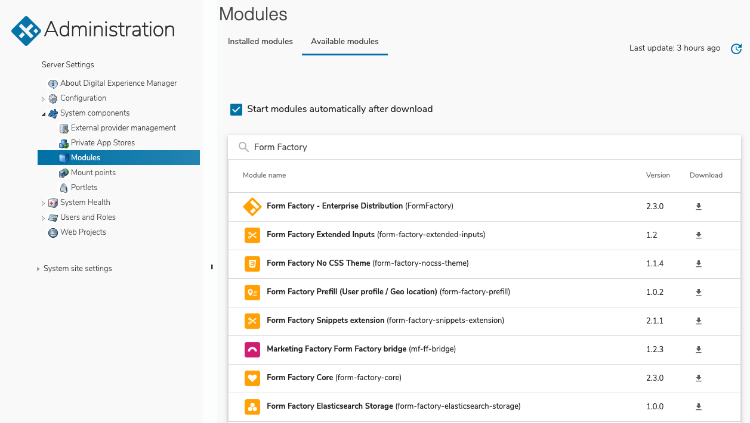The height and width of the screenshot is (423, 750).
Task: Open Users and Roles item
Action: pyautogui.click(x=88, y=217)
